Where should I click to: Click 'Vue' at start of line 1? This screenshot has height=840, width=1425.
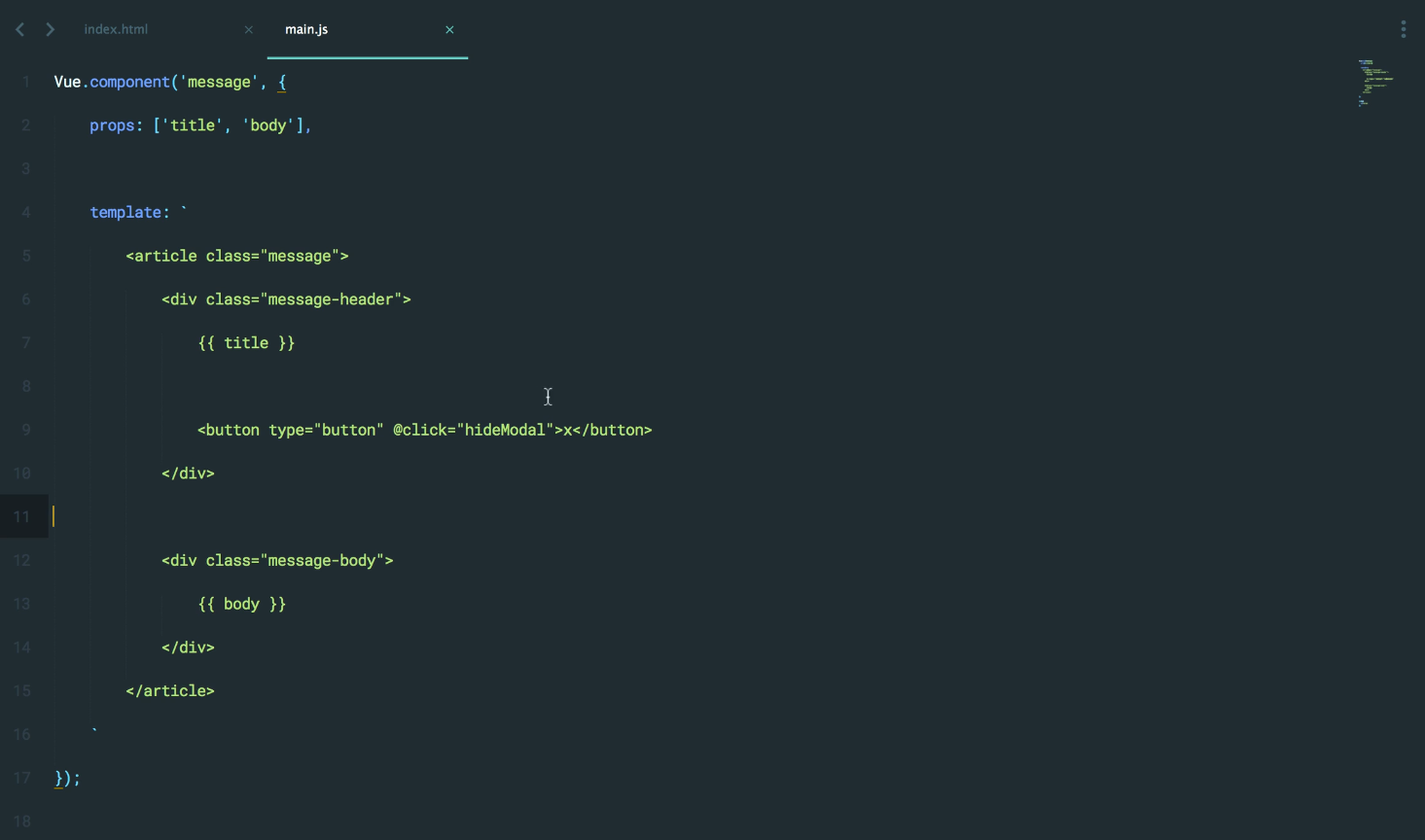pos(67,83)
